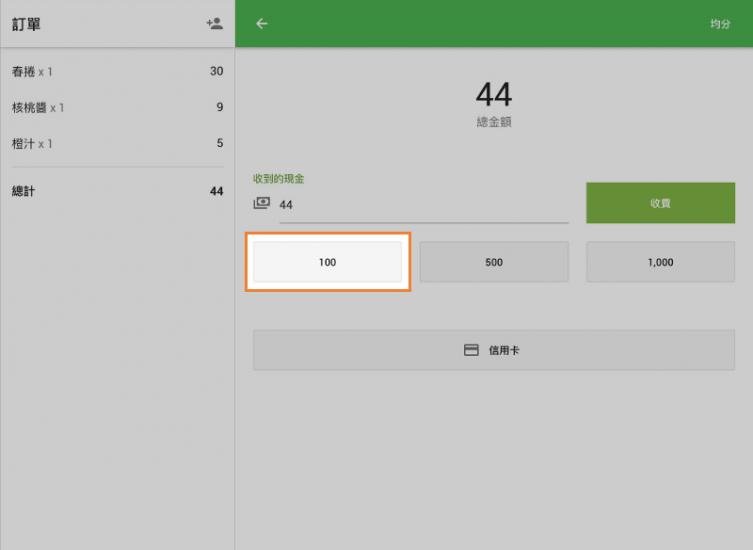The height and width of the screenshot is (550, 753).
Task: Click the 總計 total label
Action: 23,191
